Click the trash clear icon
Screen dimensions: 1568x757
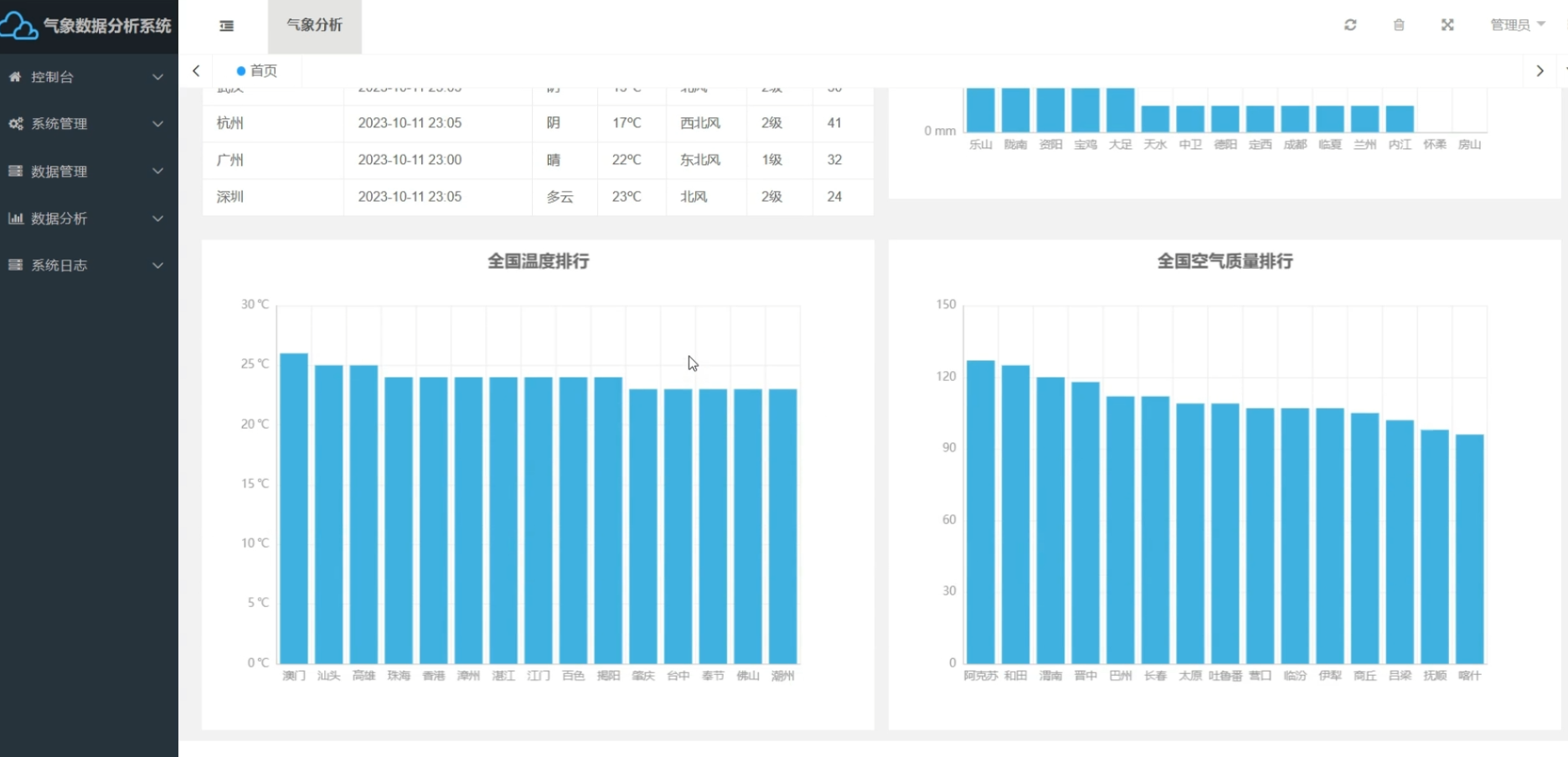click(1399, 25)
